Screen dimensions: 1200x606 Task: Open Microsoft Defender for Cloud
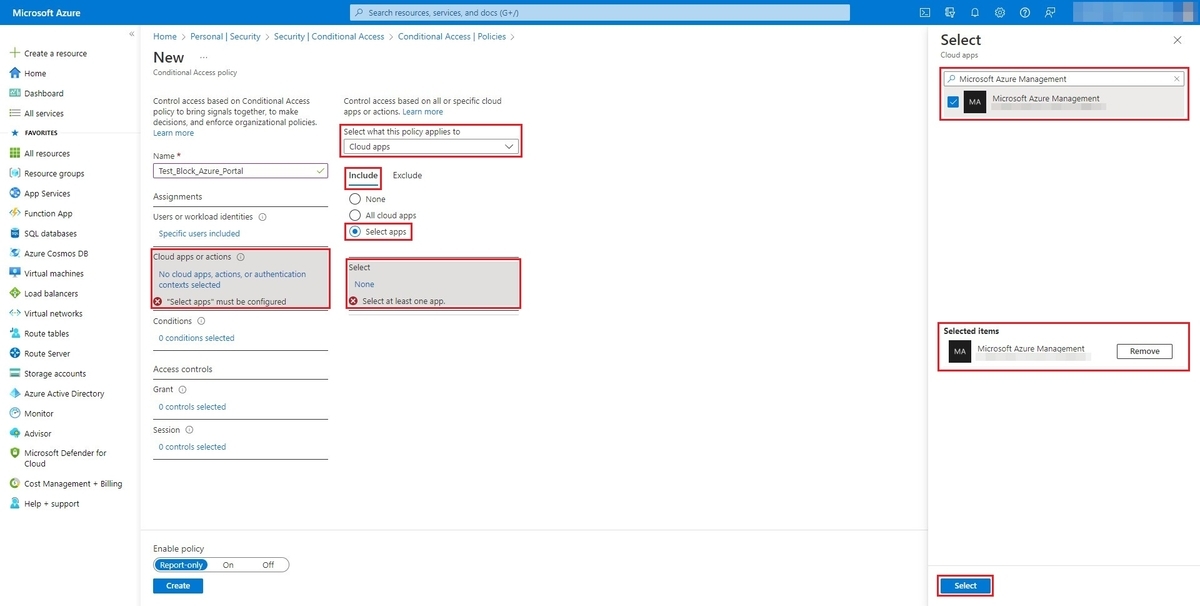click(65, 458)
